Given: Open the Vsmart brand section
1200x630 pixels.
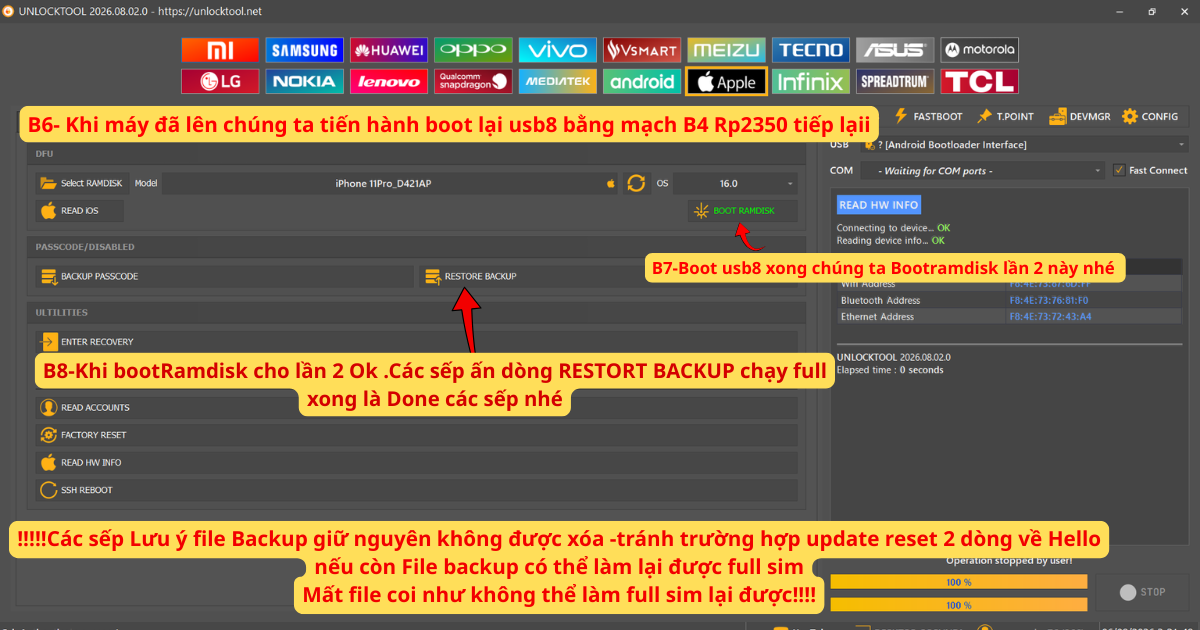Looking at the screenshot, I should click(x=642, y=50).
